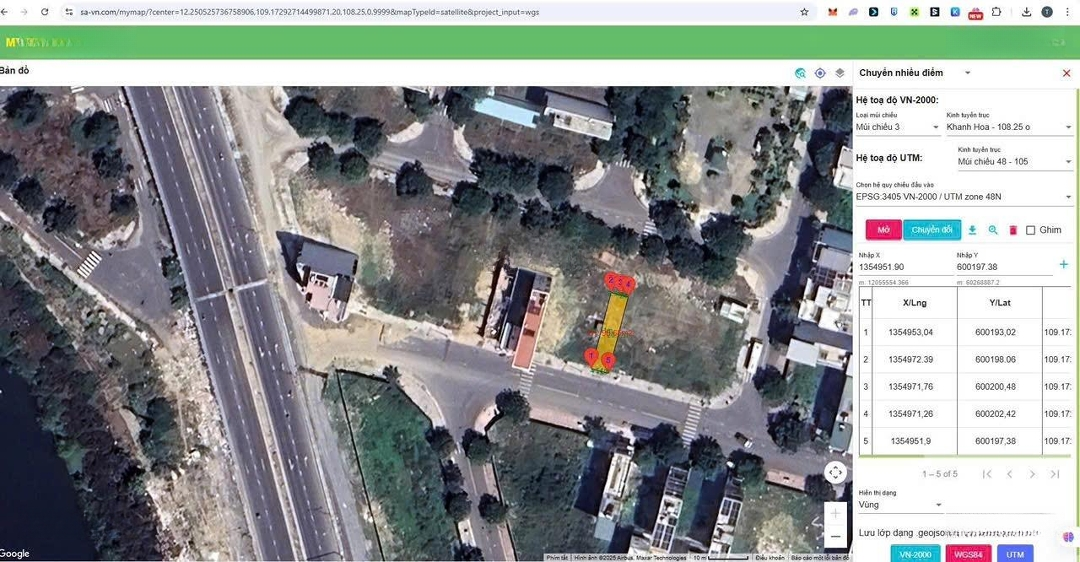
Task: Bookmark this page with the star icon
Action: pyautogui.click(x=804, y=12)
